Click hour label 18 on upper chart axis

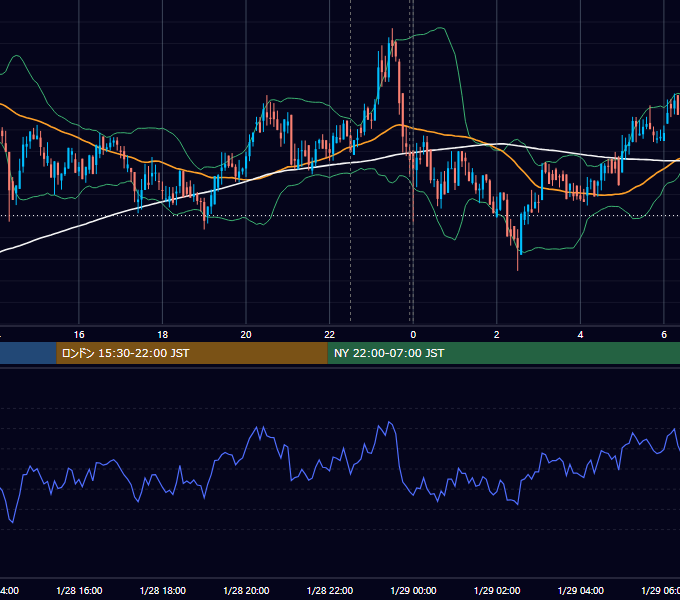tap(163, 334)
